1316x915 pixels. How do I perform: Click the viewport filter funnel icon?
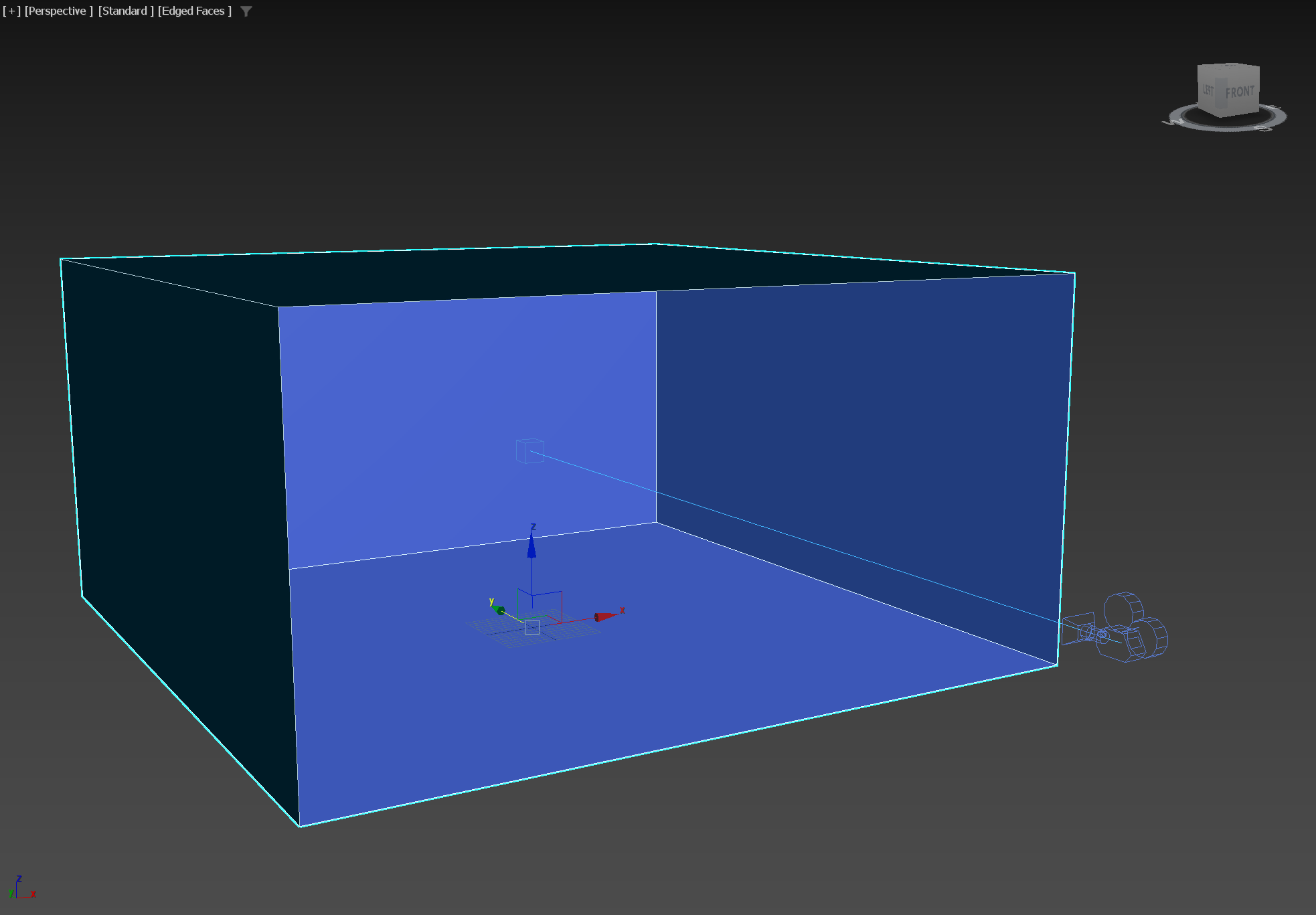[246, 11]
